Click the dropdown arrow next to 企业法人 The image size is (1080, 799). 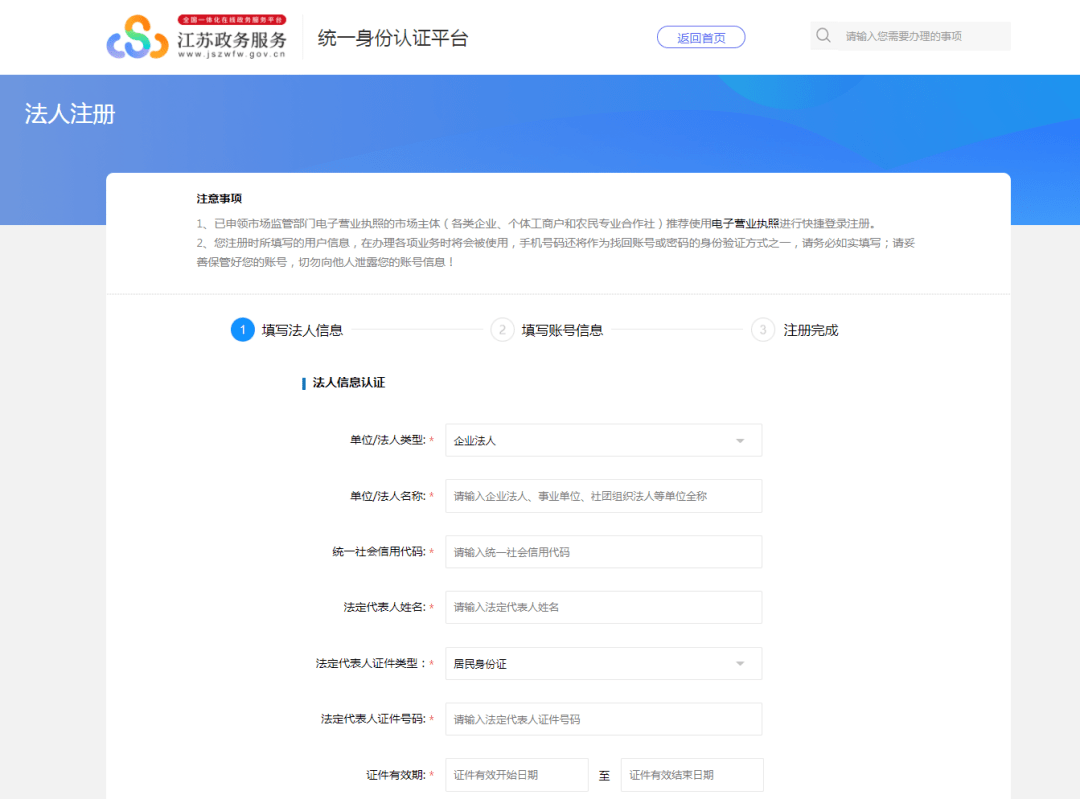tap(740, 441)
